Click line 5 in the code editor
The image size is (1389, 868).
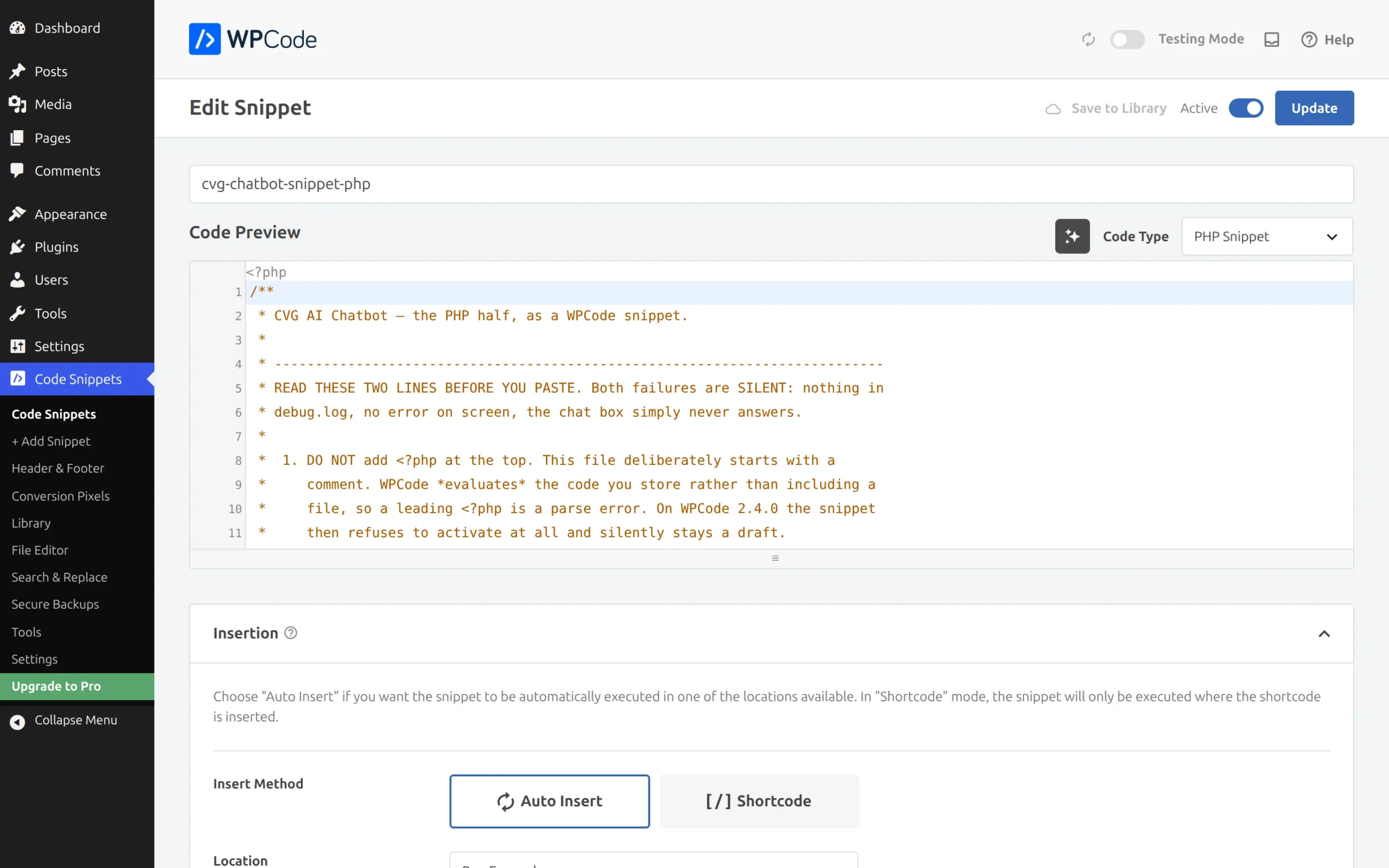799,388
